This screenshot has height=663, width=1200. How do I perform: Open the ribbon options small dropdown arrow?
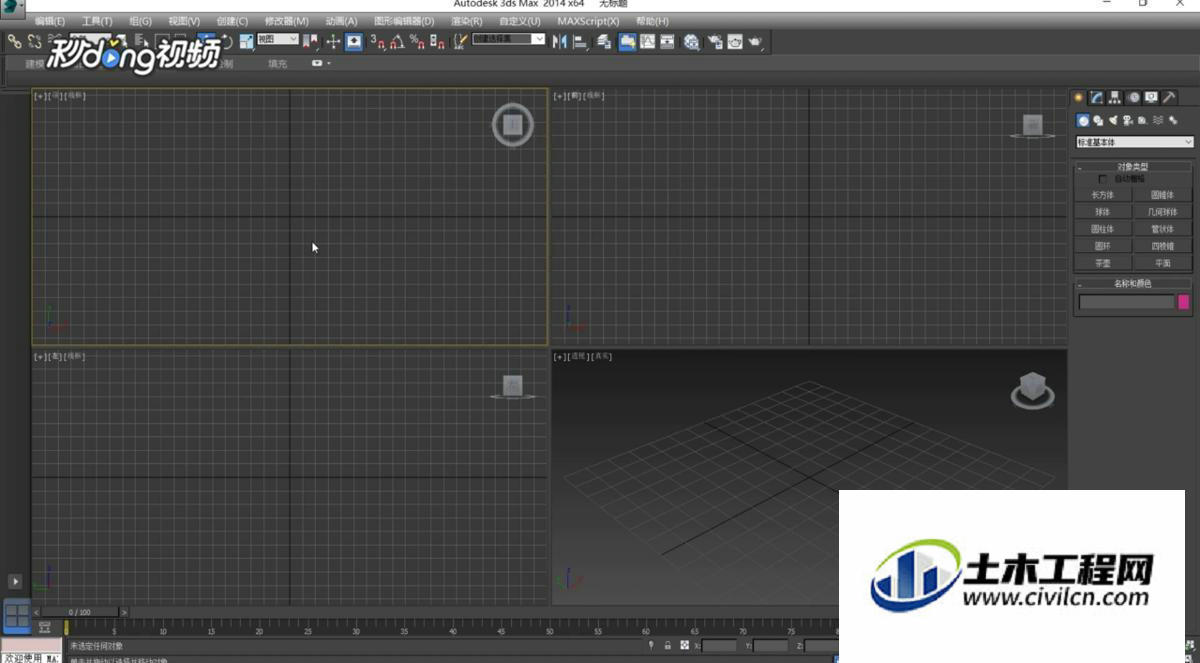(329, 63)
